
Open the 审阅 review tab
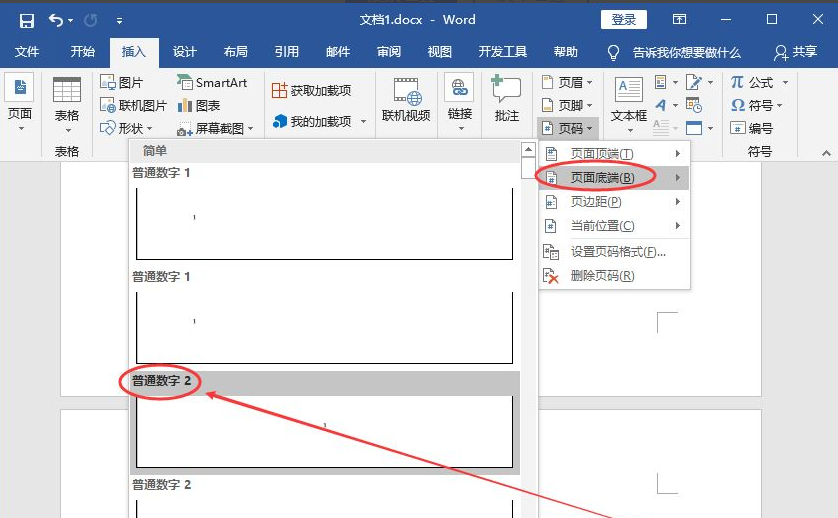(389, 52)
